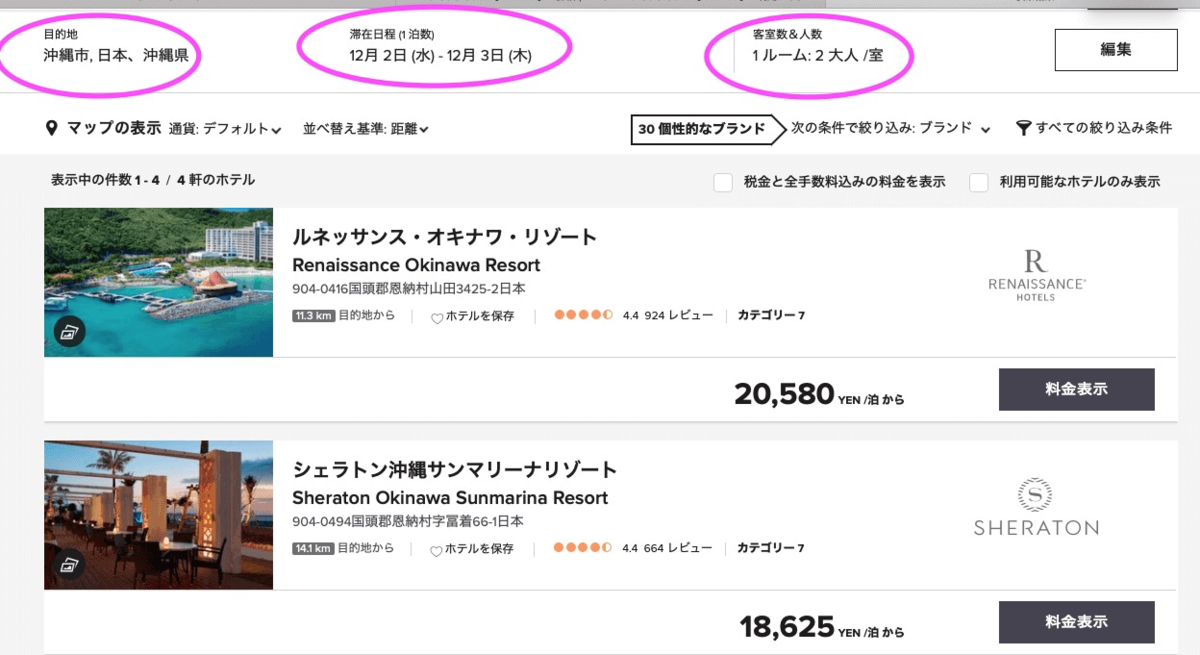Click the heart icon to save the Sheraton hotel
Image resolution: width=1200 pixels, height=655 pixels.
pyautogui.click(x=437, y=550)
